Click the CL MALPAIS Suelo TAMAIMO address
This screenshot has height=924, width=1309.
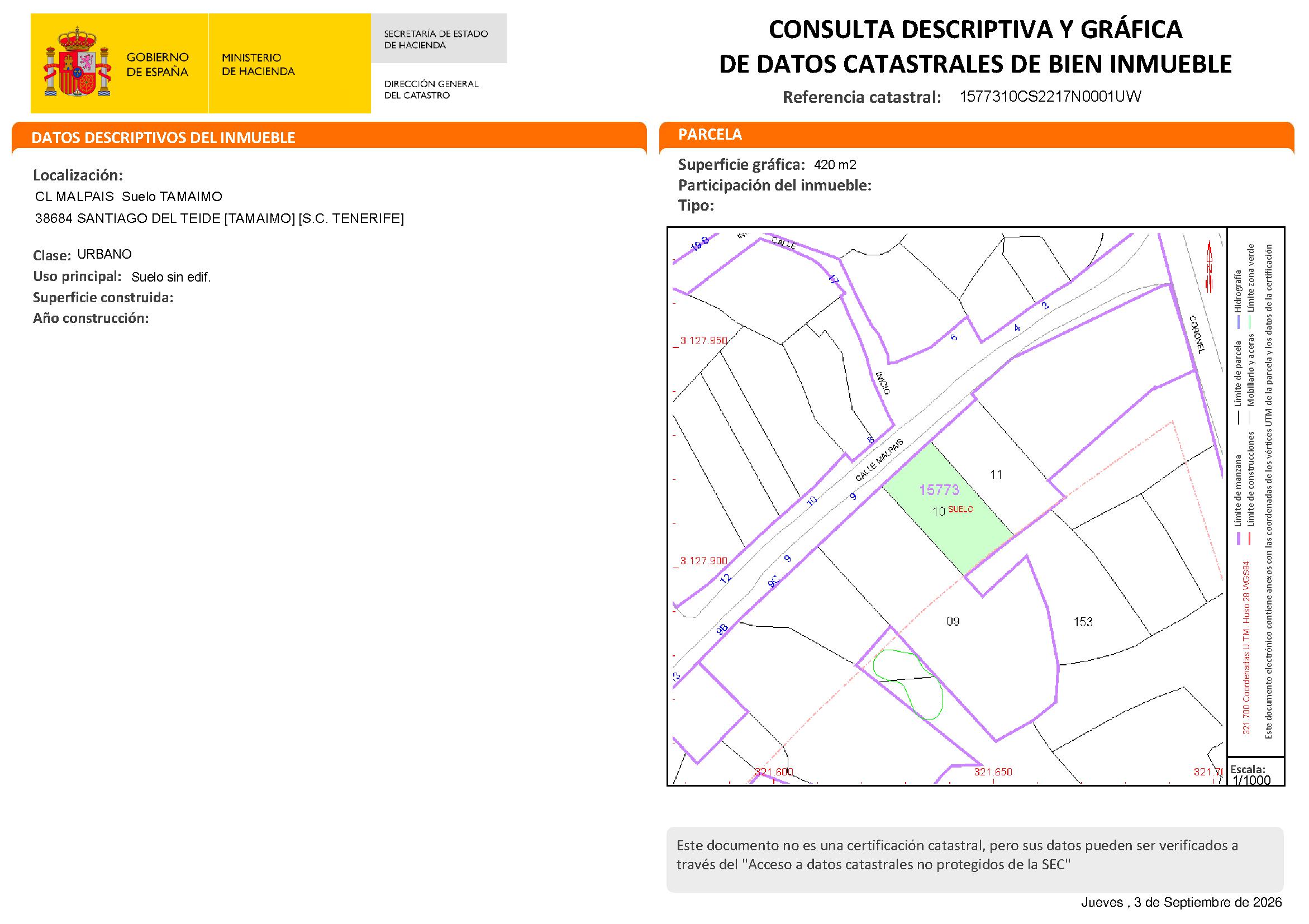129,197
